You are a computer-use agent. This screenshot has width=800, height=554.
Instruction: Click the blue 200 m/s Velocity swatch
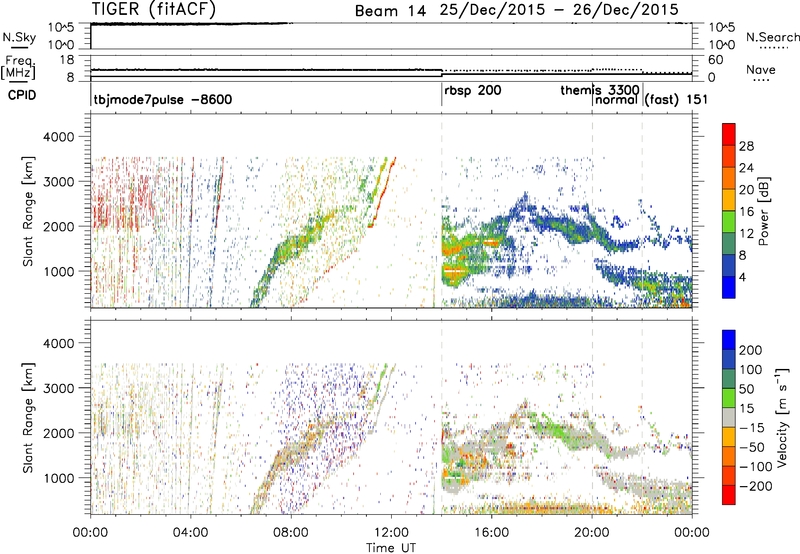728,340
